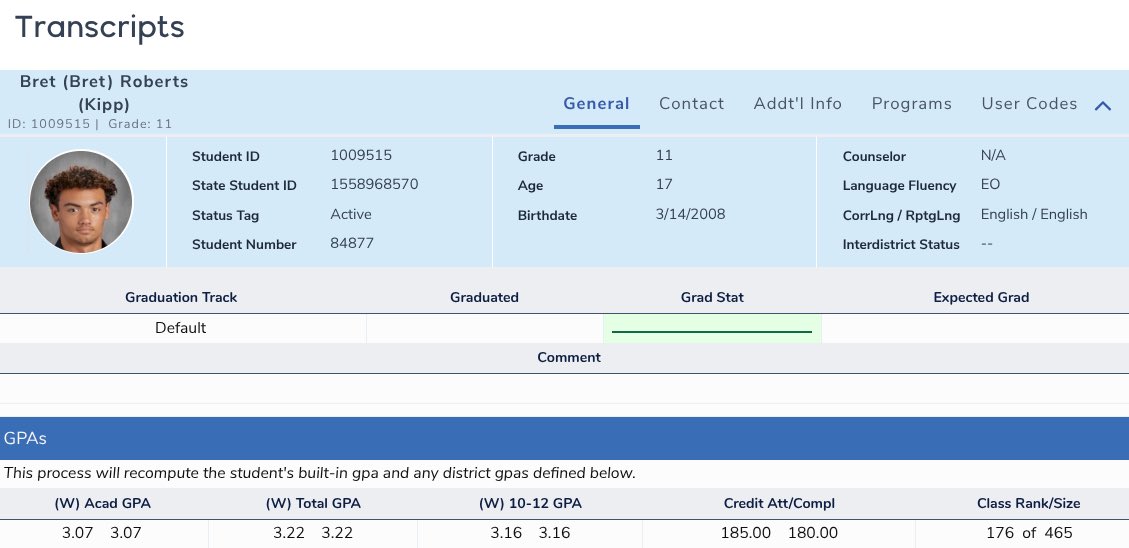Click Credit Att/Compl values 185.00 180.00
This screenshot has width=1129, height=548.
[x=779, y=533]
